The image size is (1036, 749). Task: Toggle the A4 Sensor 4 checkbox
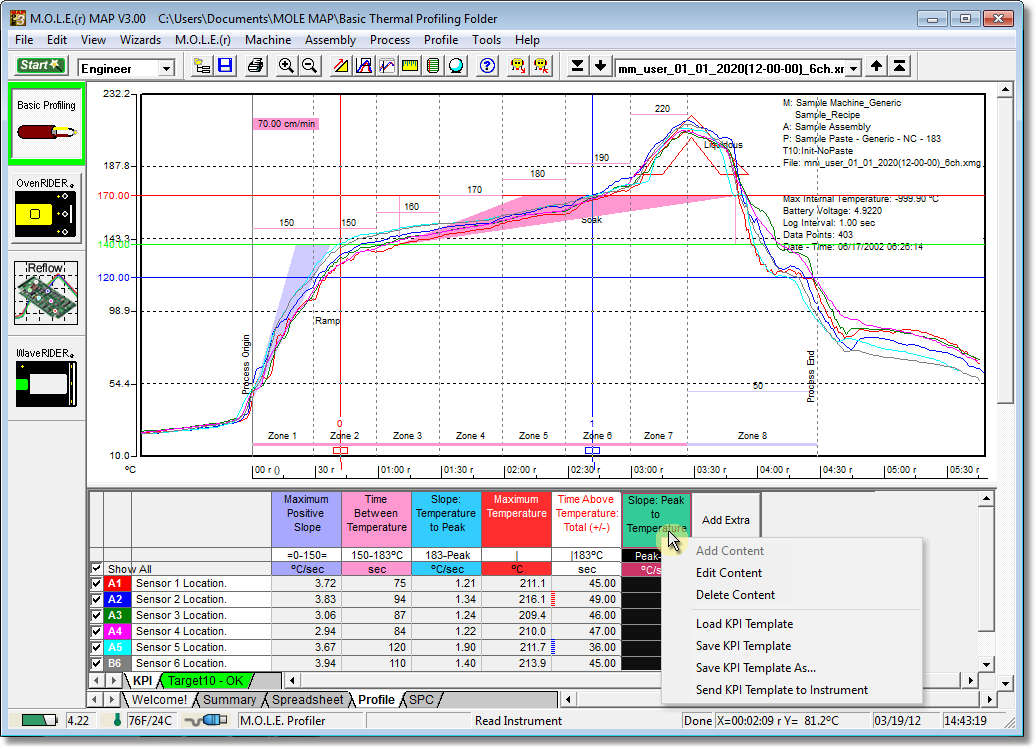[x=96, y=631]
